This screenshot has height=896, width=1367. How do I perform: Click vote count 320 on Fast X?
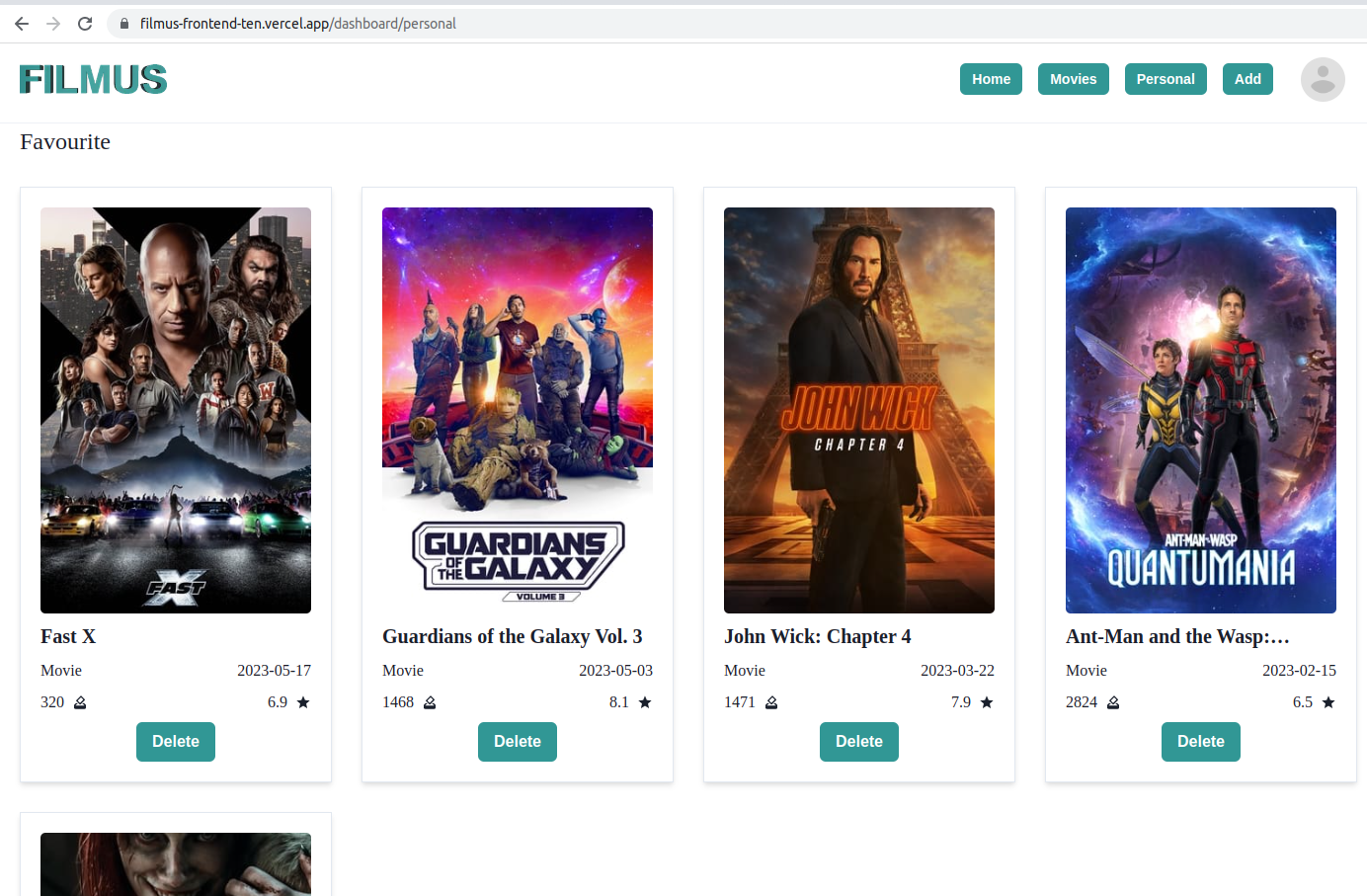click(52, 702)
